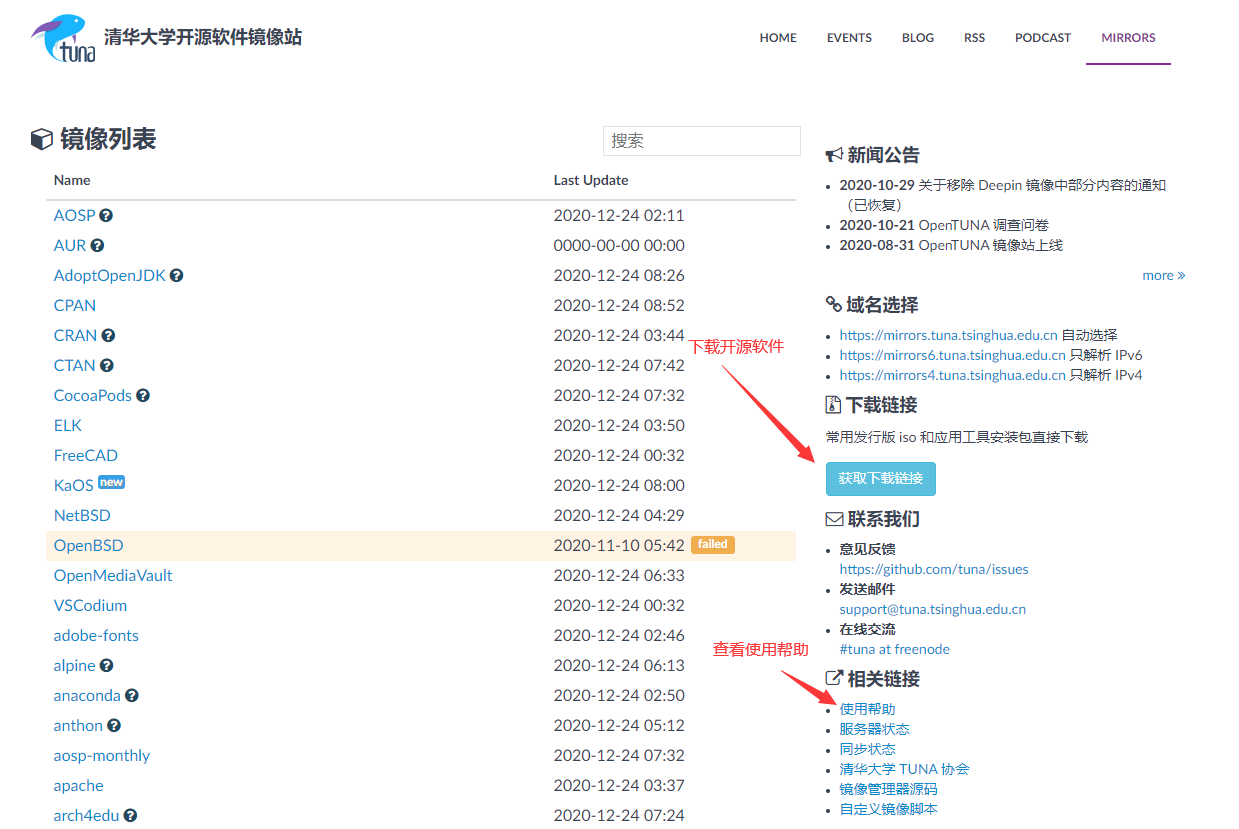Open the alpine mirror link

(x=75, y=665)
